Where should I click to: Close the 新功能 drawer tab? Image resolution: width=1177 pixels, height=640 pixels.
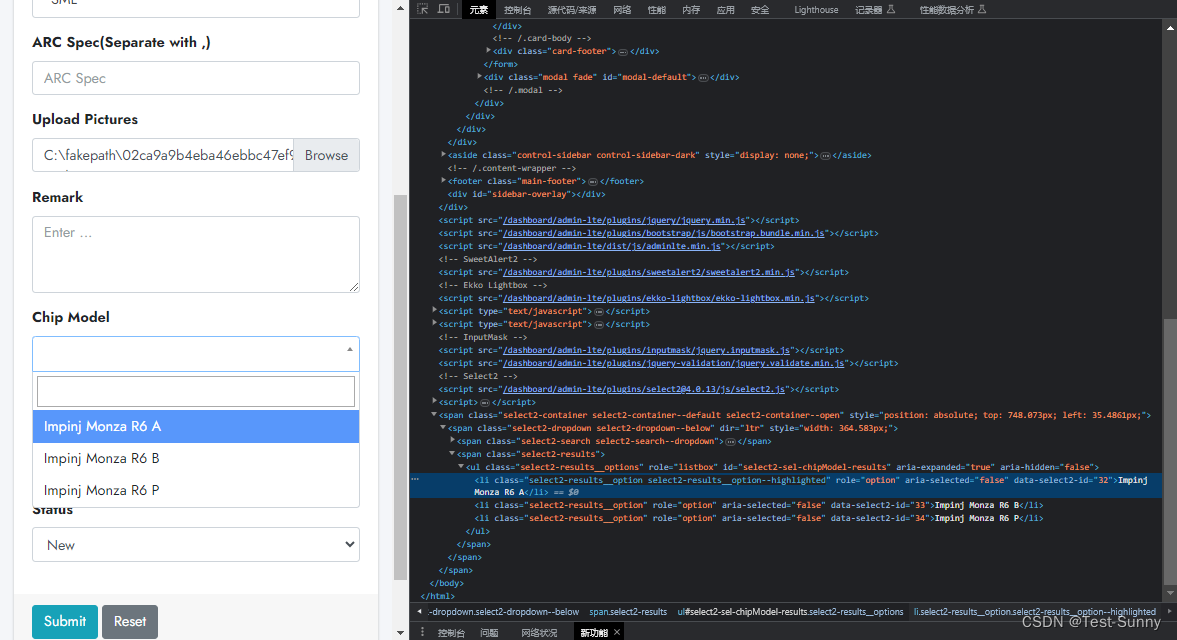click(x=617, y=632)
